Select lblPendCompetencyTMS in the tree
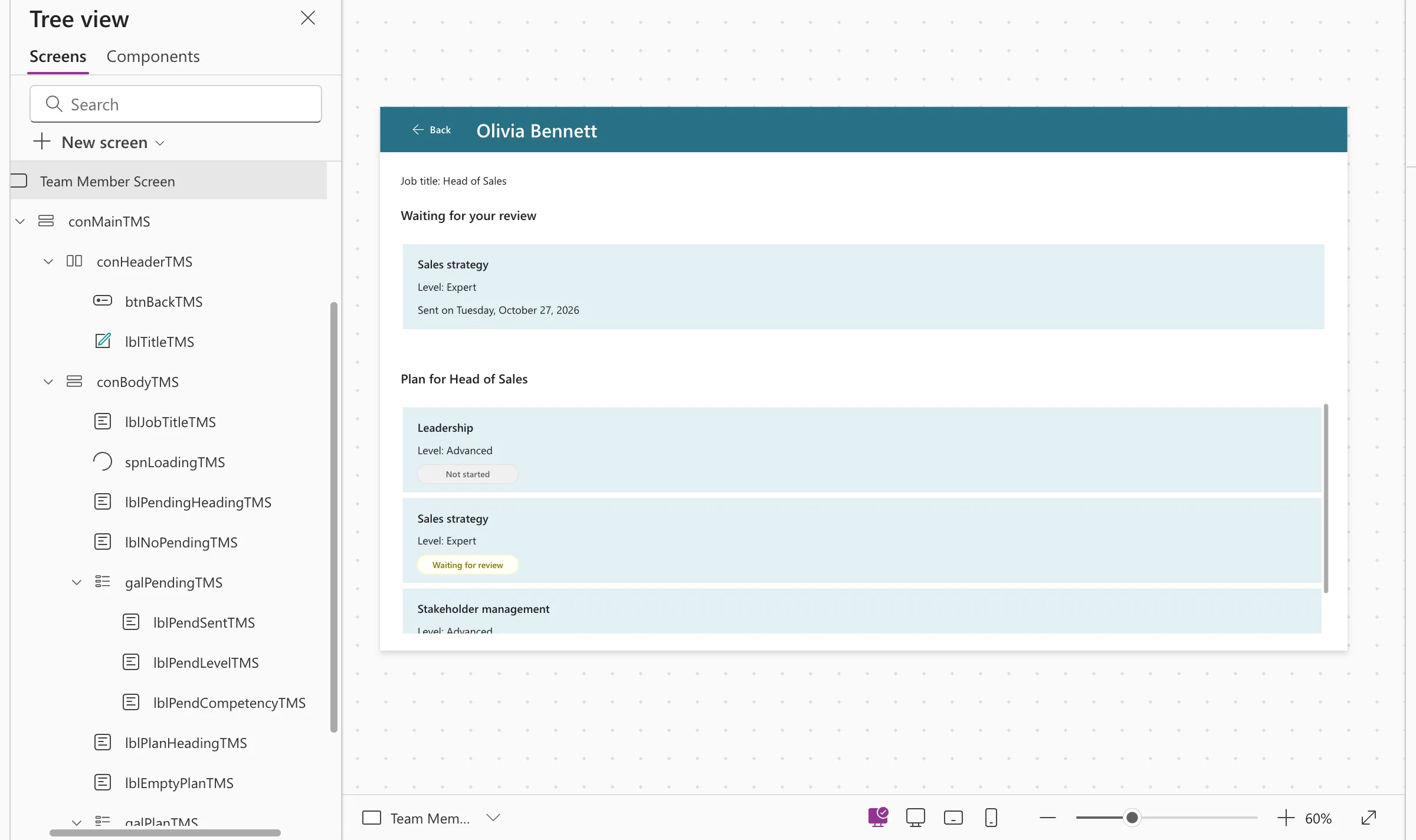The image size is (1416, 840). (230, 703)
